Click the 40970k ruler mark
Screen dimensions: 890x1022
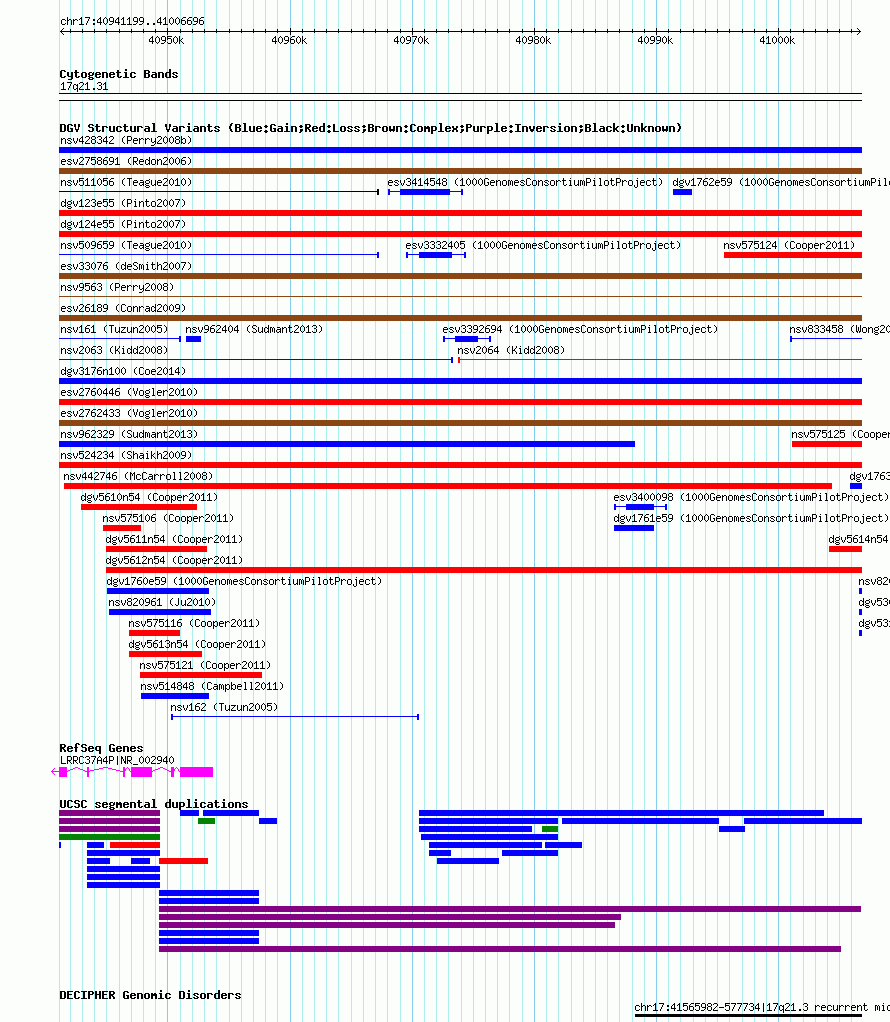[x=411, y=40]
